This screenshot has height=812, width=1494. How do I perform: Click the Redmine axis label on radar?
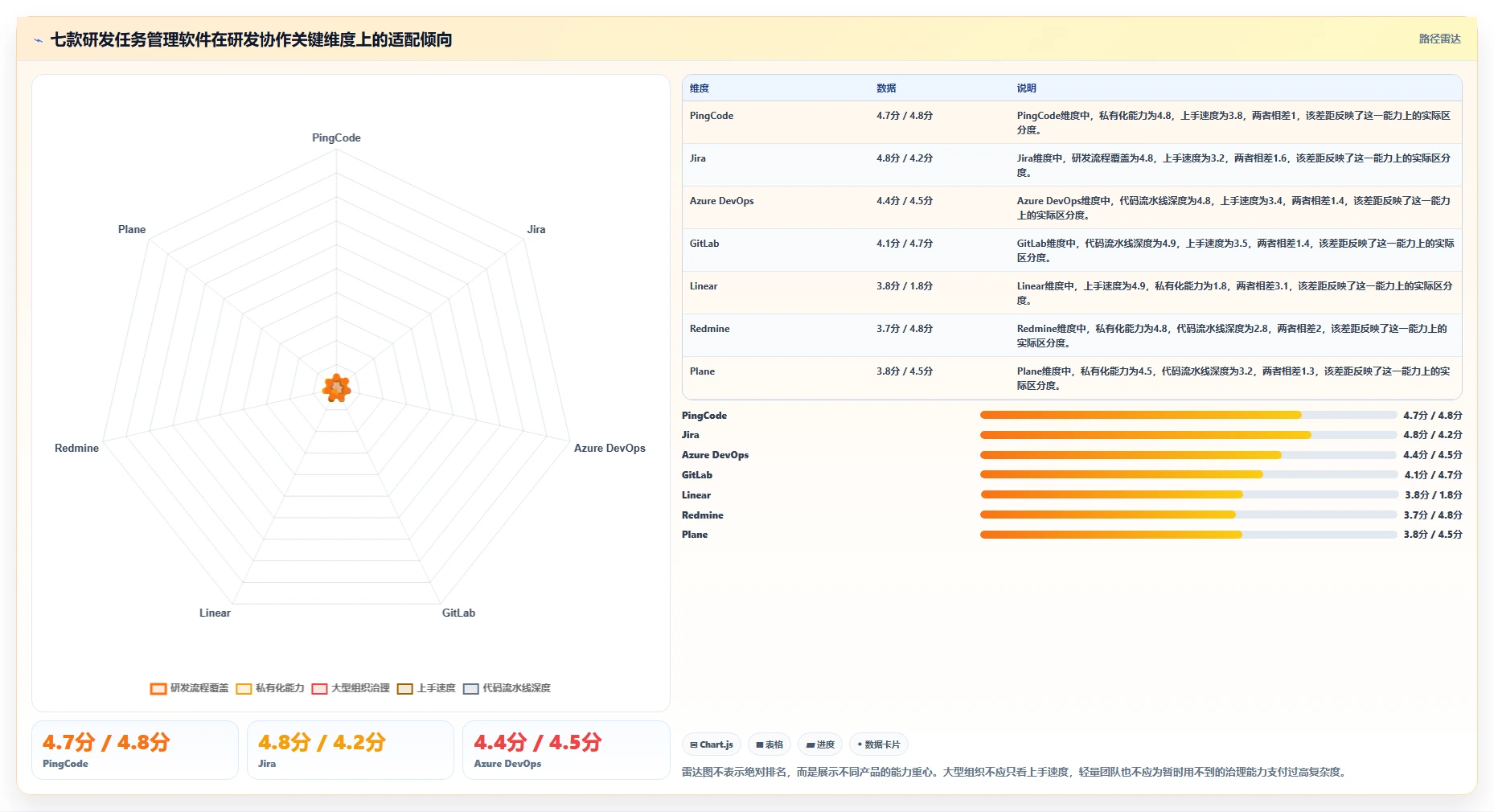(76, 449)
